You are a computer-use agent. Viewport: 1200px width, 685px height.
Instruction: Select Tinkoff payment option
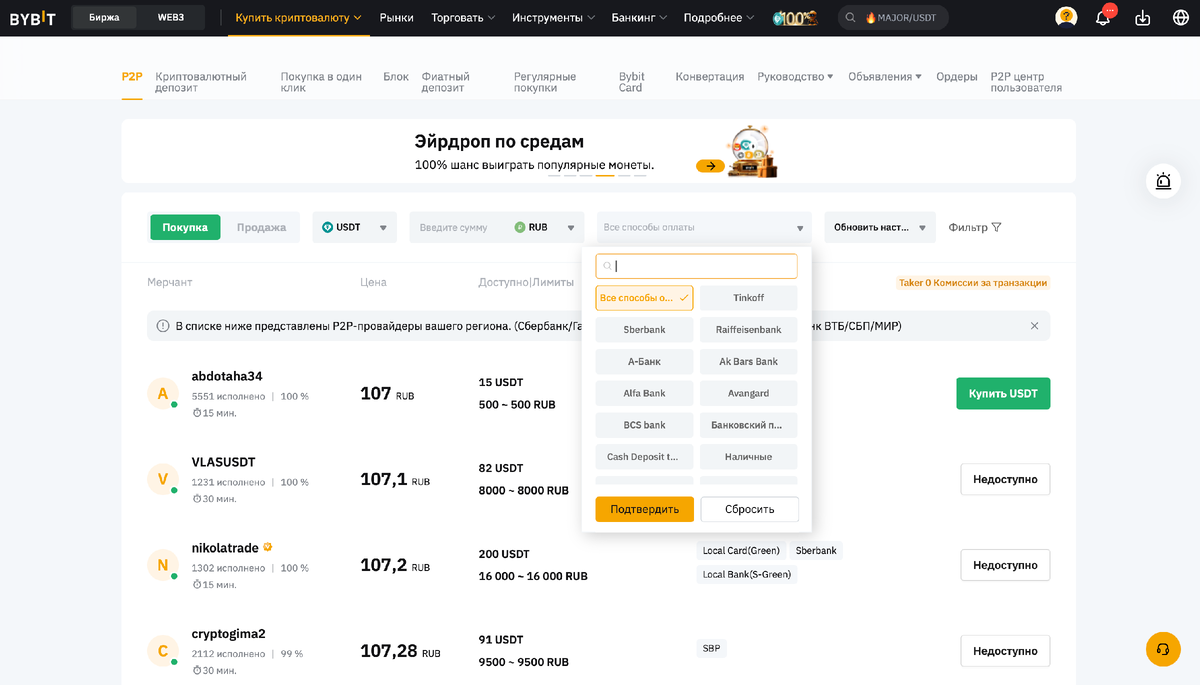tap(749, 298)
